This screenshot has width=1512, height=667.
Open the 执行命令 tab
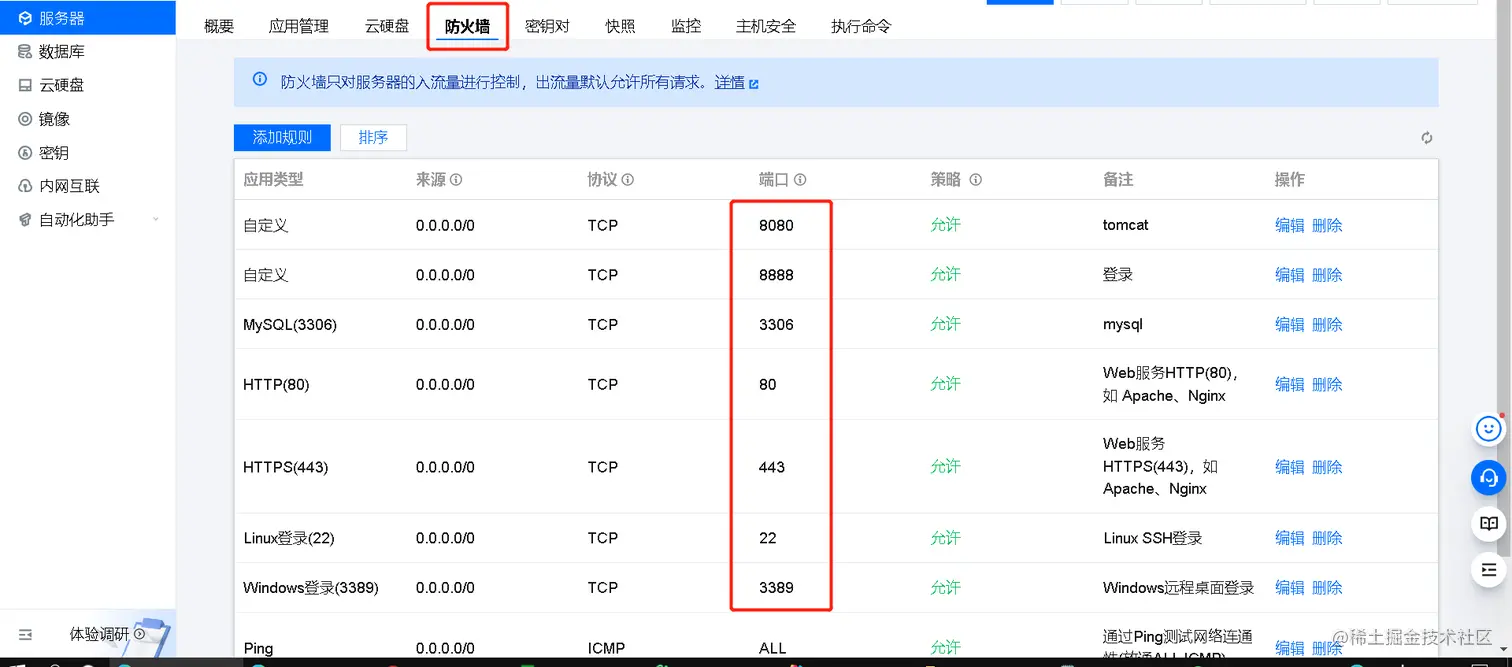tap(861, 26)
